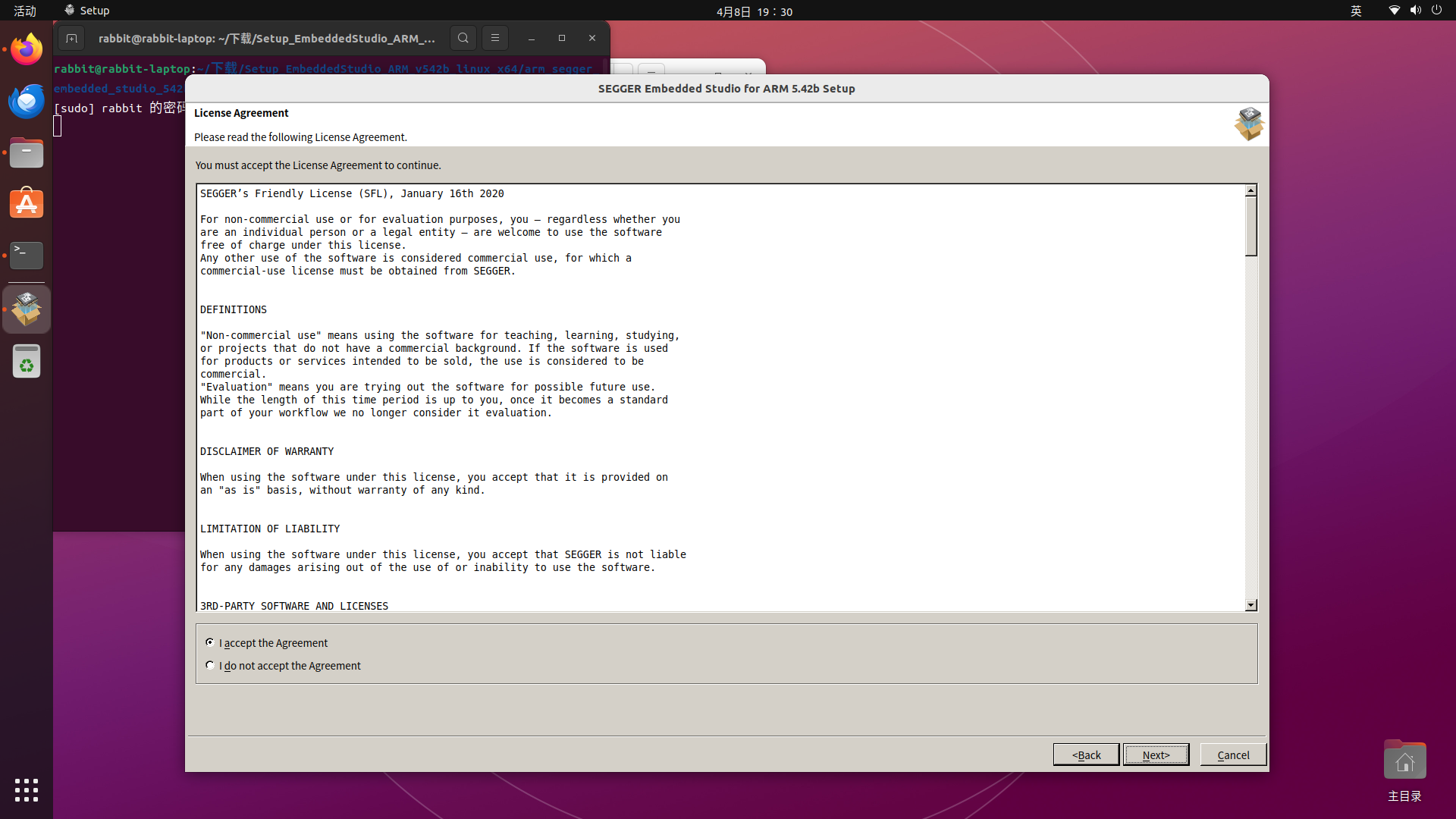Viewport: 1456px width, 819px height.
Task: Open input language indicator menu
Action: click(1356, 11)
